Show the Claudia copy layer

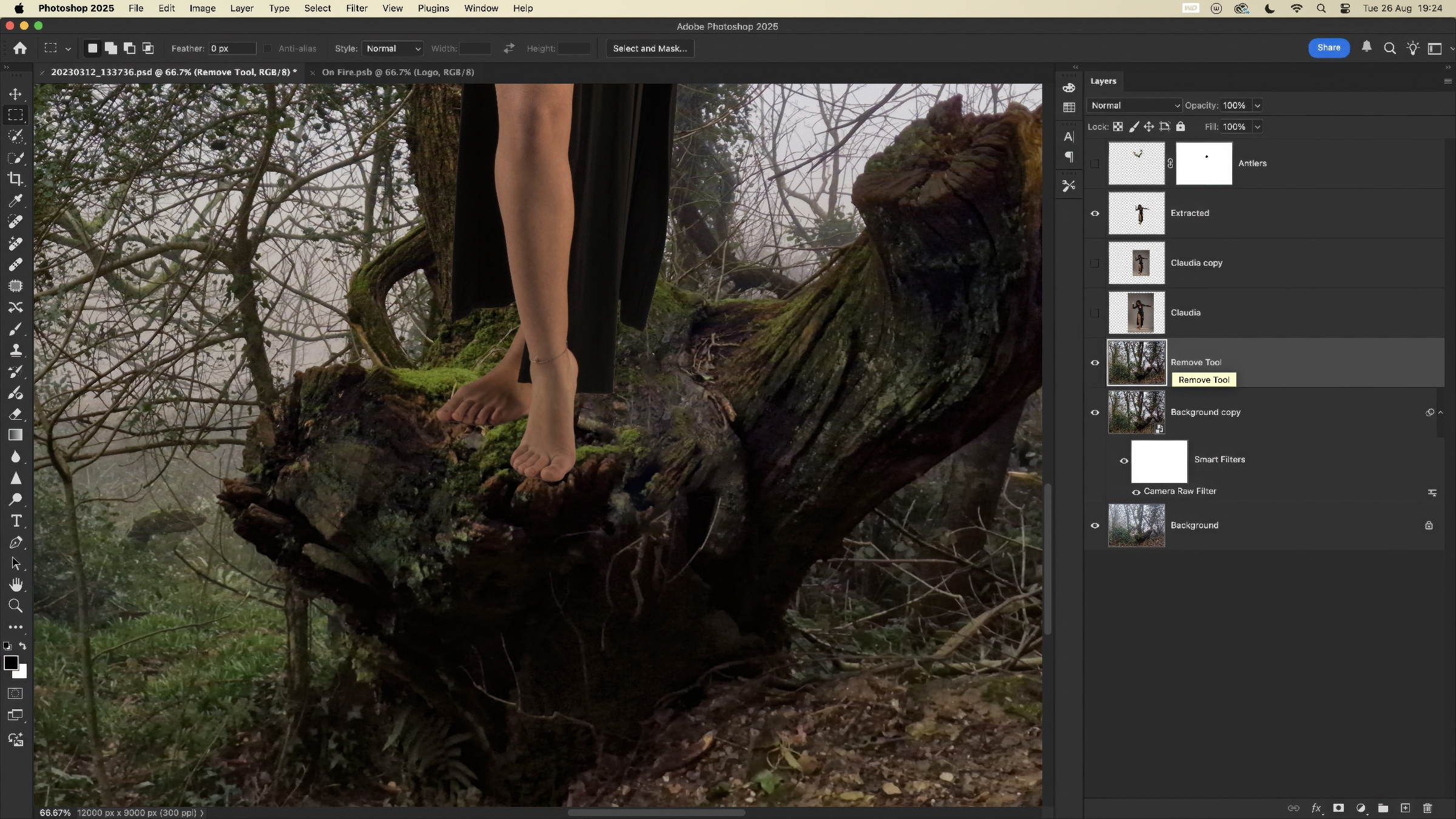coord(1095,263)
